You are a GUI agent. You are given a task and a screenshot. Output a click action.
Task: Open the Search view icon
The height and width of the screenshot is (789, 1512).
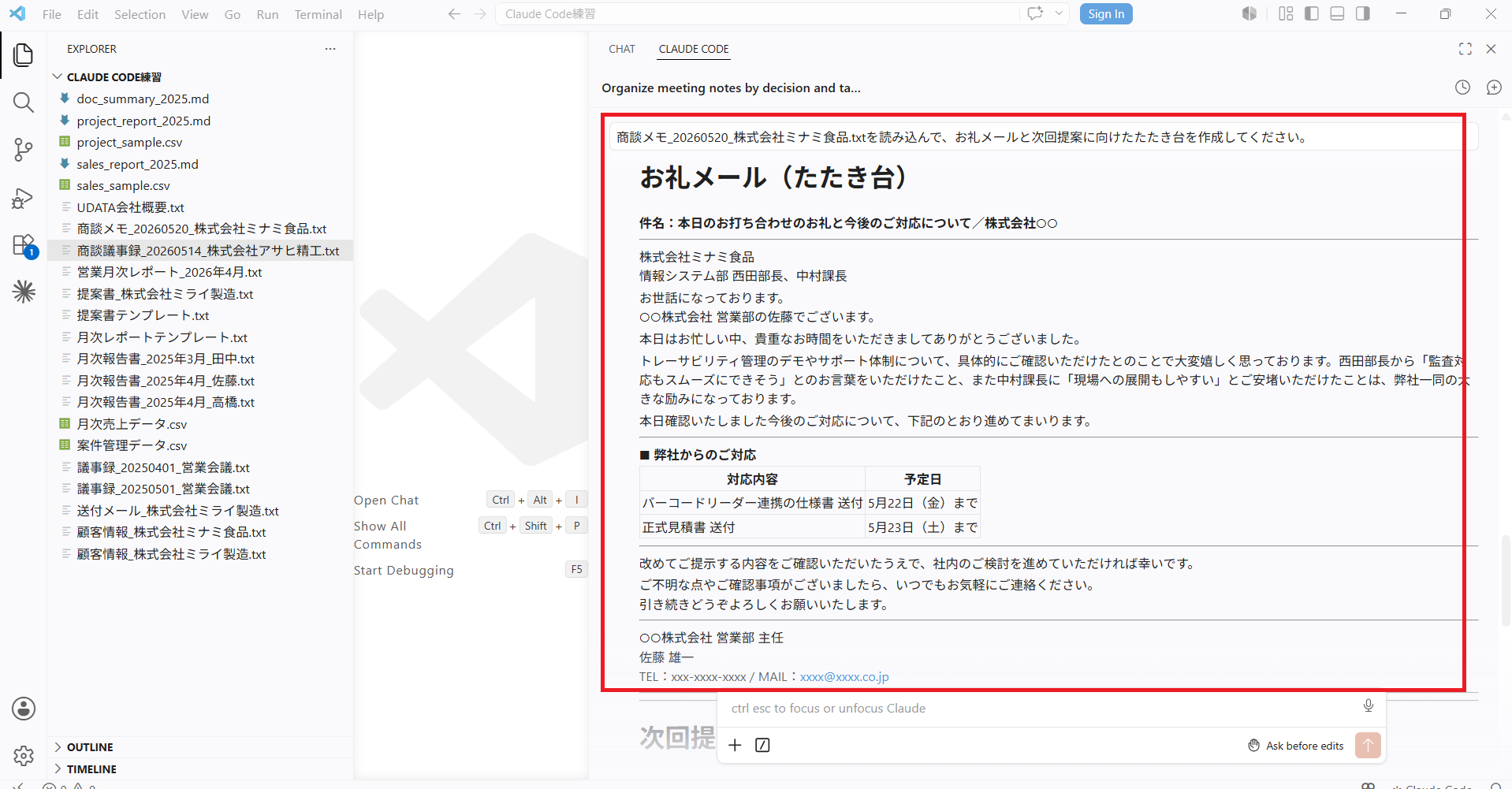point(24,102)
